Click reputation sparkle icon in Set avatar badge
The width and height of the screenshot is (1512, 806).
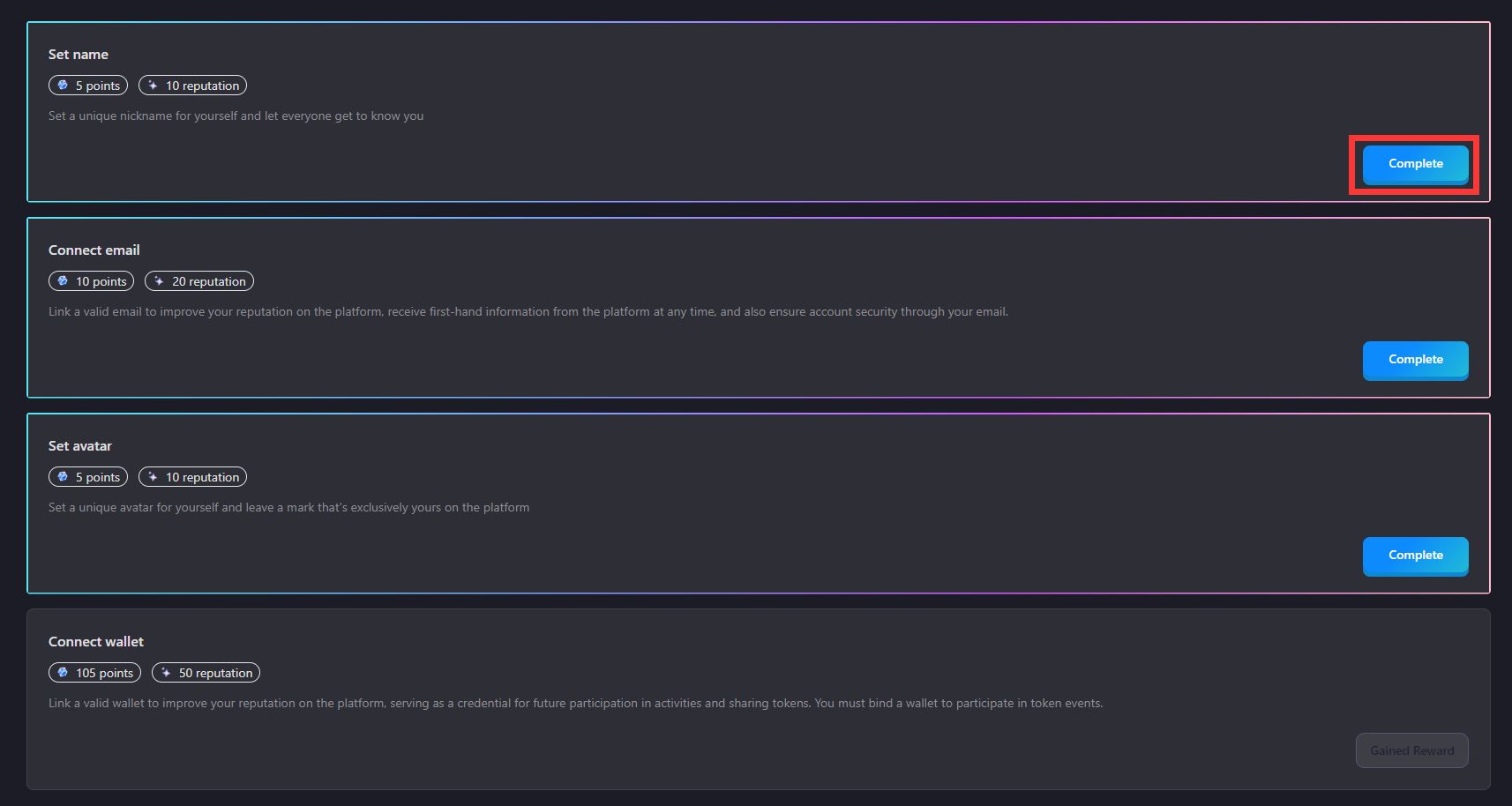[x=153, y=477]
